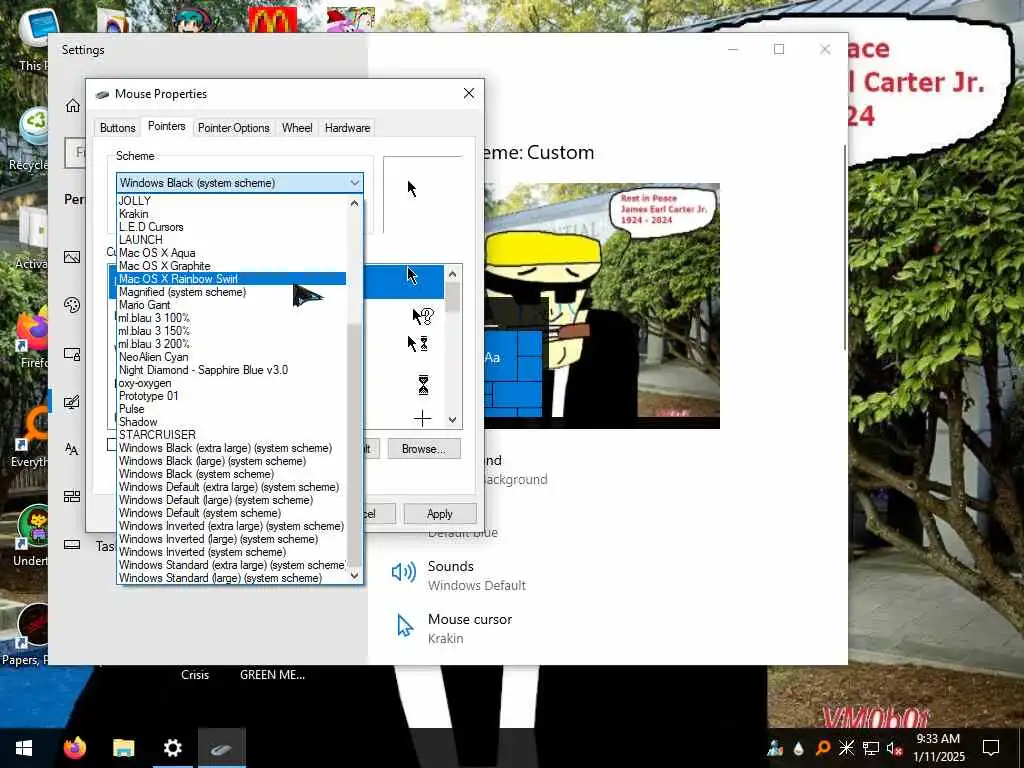Select the Working in Background cursor row

406,344
